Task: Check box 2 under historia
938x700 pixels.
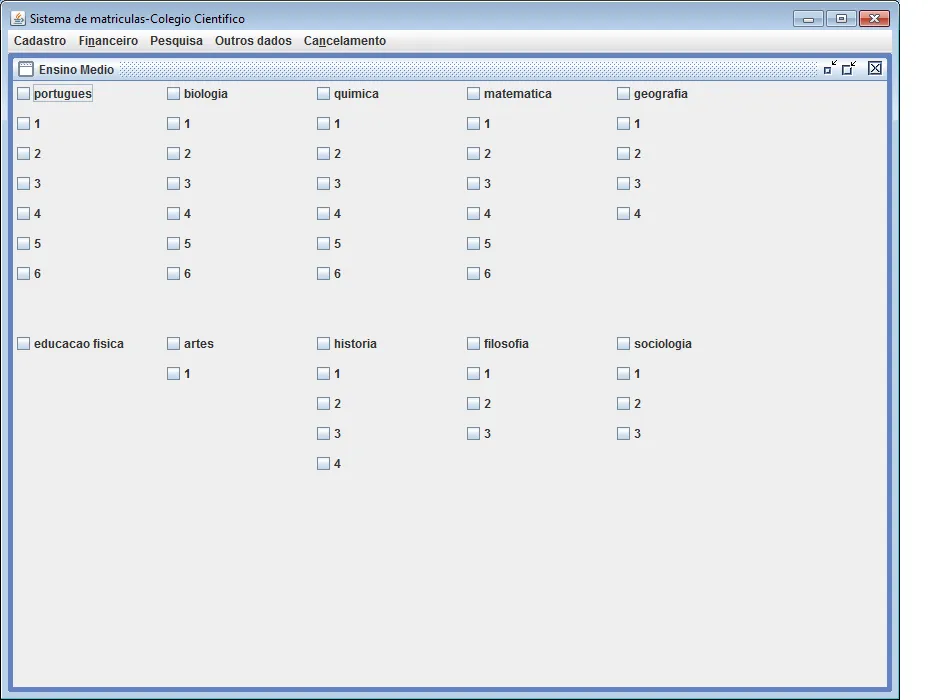Action: pyautogui.click(x=324, y=403)
